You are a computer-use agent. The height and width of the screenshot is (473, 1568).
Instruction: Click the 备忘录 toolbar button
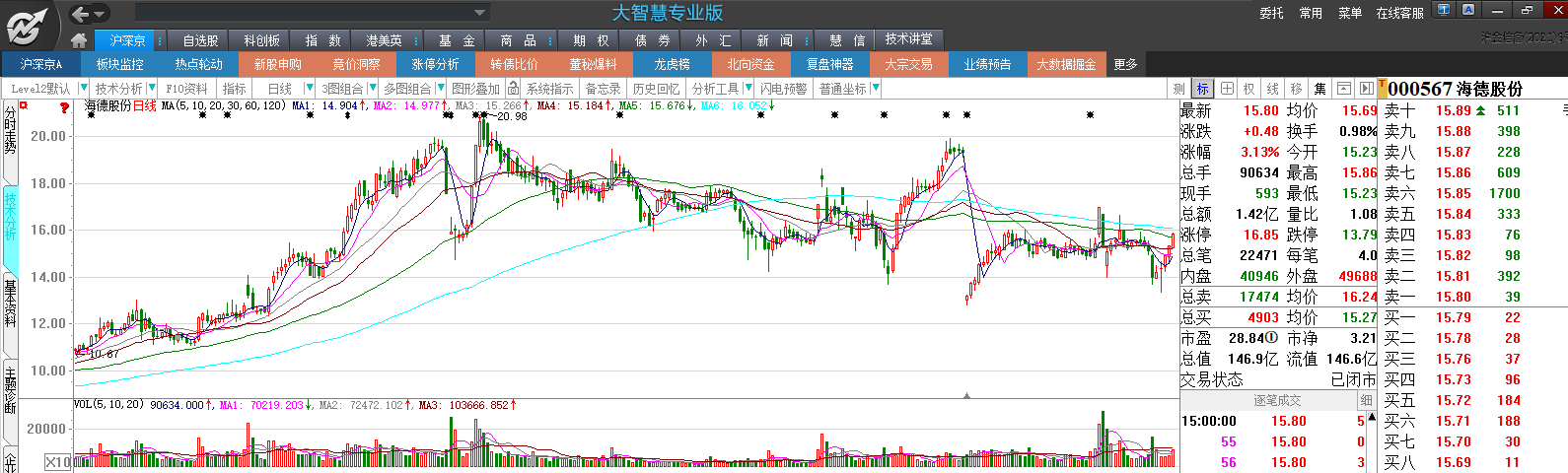(604, 89)
